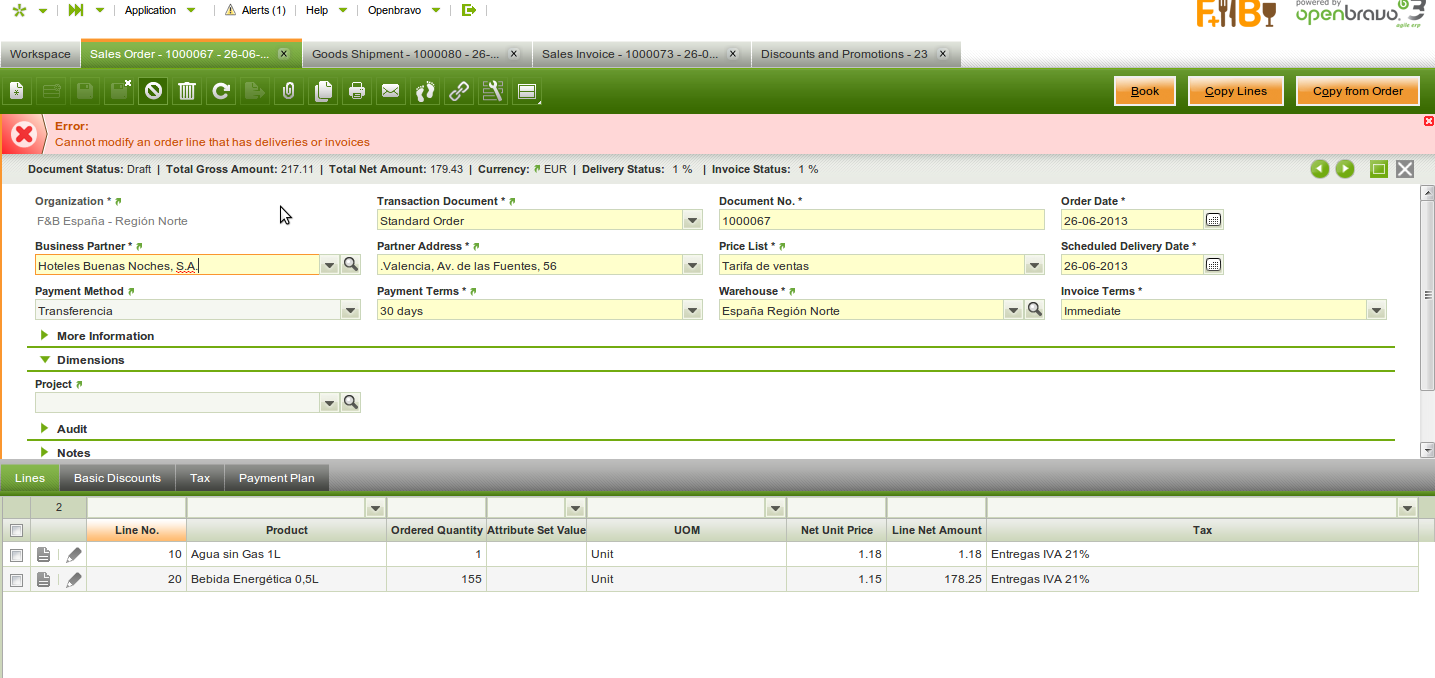Create a new record with toolbar icon

click(x=17, y=92)
